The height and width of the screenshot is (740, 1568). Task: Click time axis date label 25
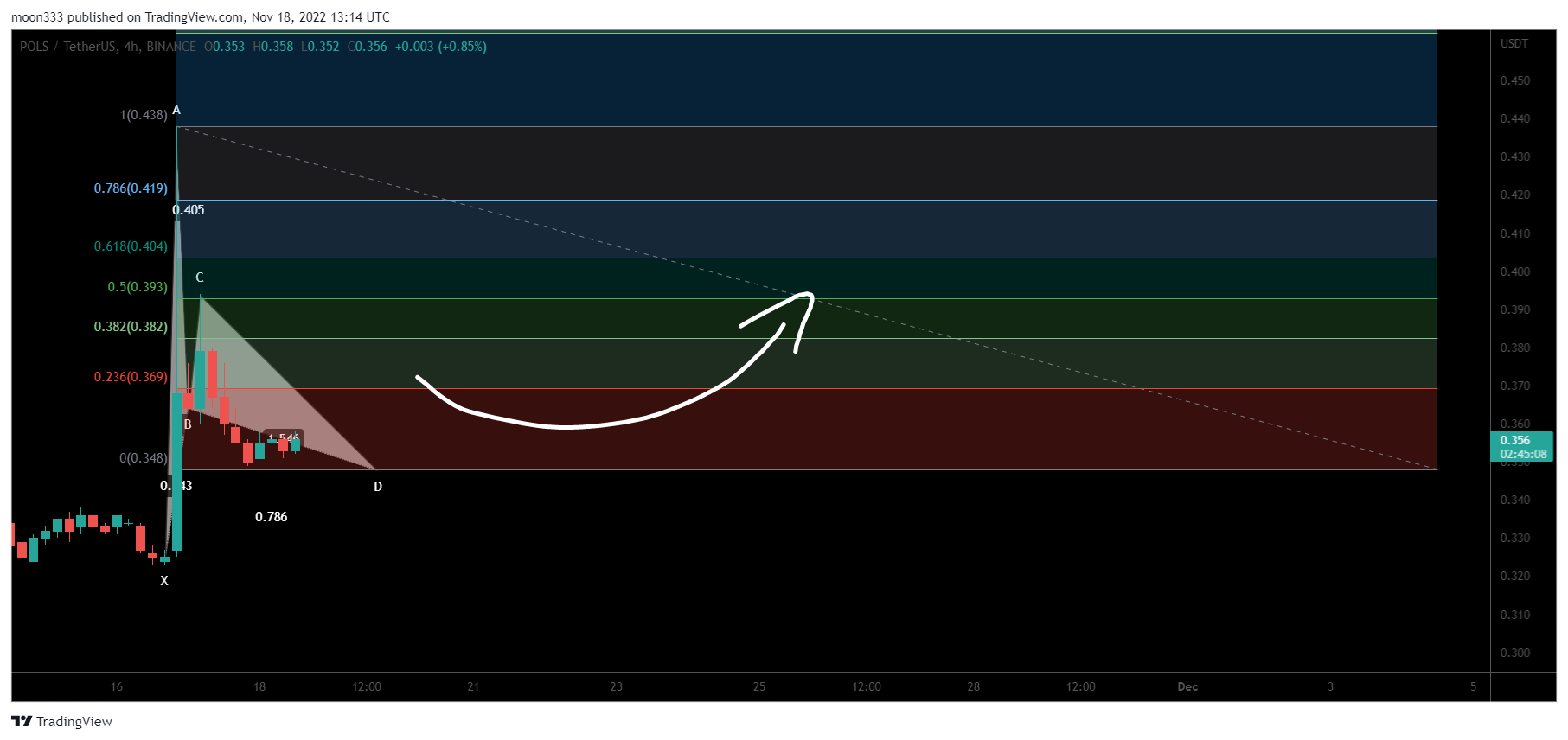click(759, 686)
